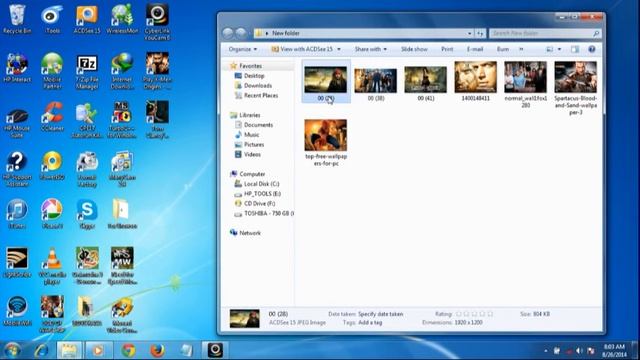Screen dimensions: 640x360
Task: Select the VLC media player desktop icon
Action: [x=52, y=266]
